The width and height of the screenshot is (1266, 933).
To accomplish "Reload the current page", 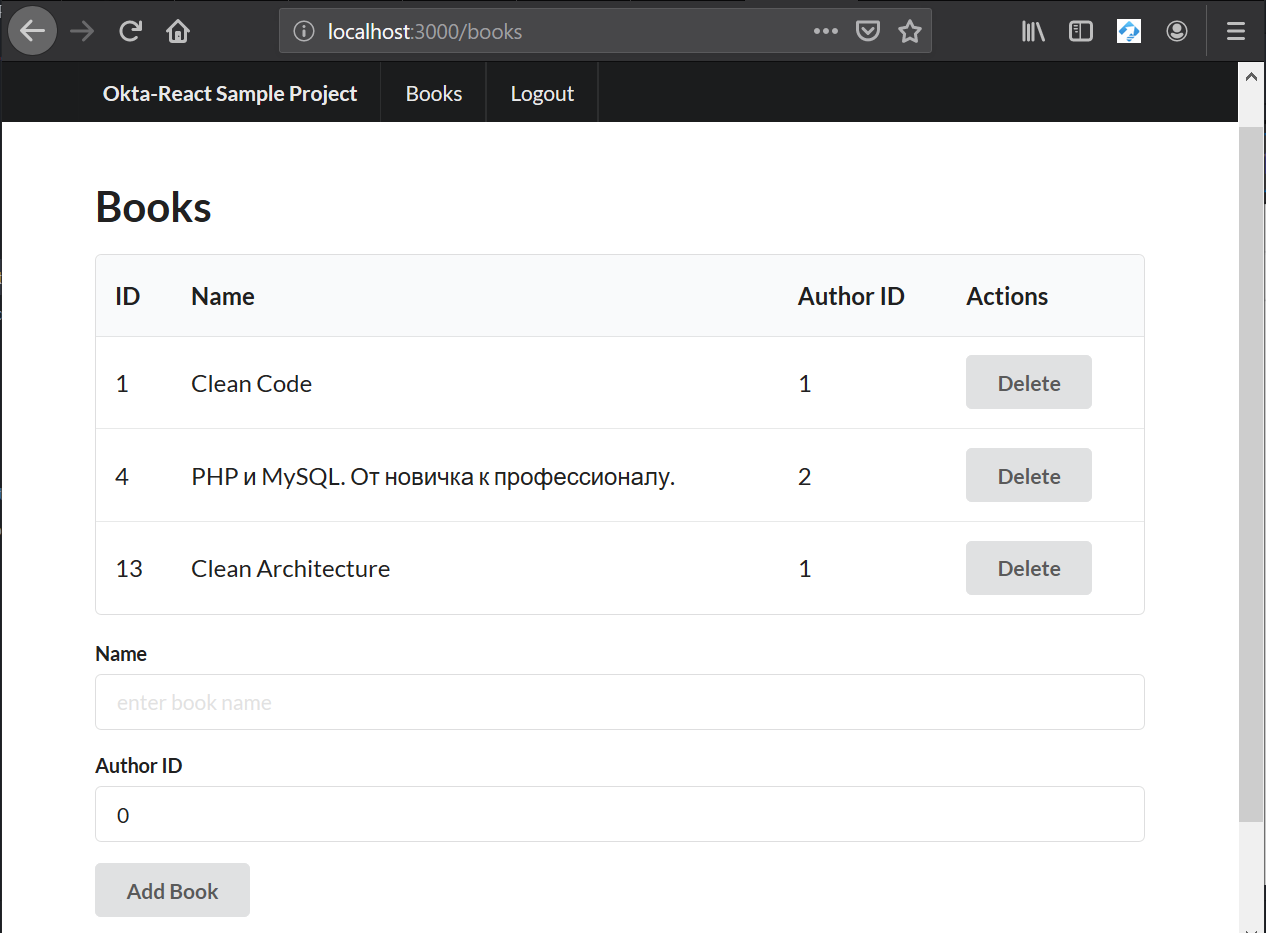I will pos(129,31).
